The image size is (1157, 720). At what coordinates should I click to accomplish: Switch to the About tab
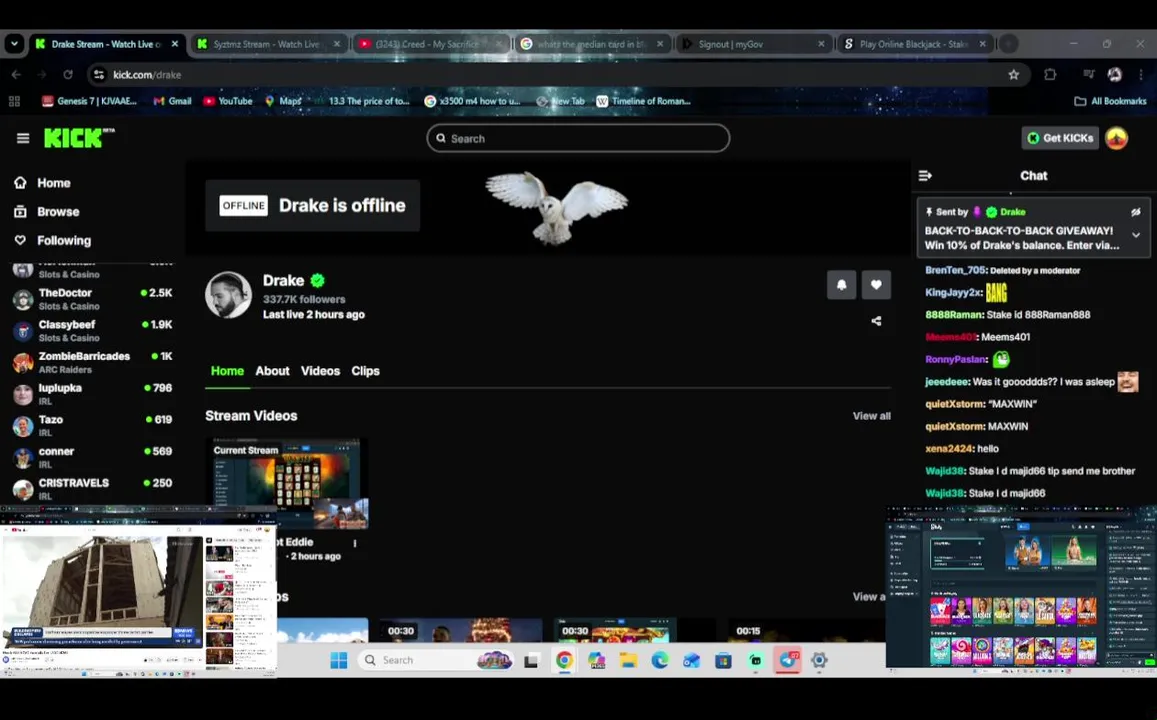[272, 371]
